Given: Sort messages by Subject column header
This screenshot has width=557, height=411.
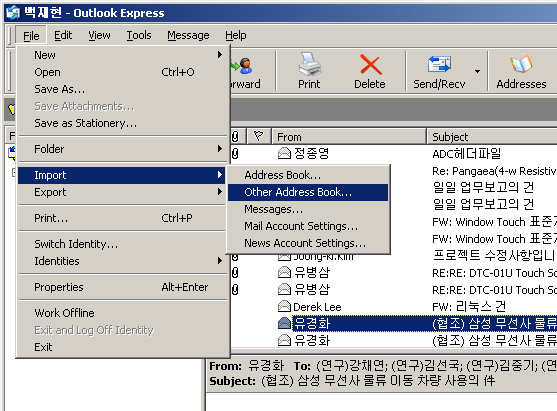Looking at the screenshot, I should (492, 136).
